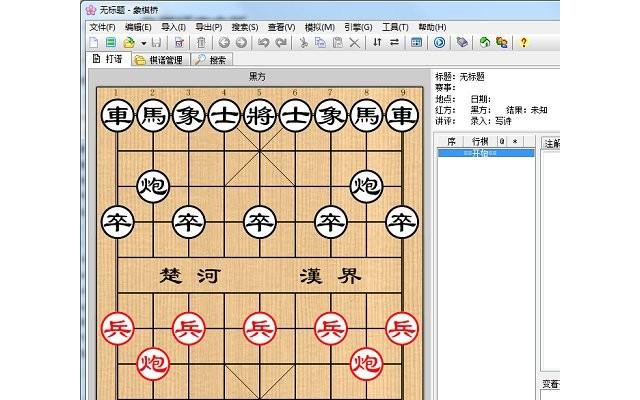
Task: Open the 文件(F) menu
Action: (102, 27)
